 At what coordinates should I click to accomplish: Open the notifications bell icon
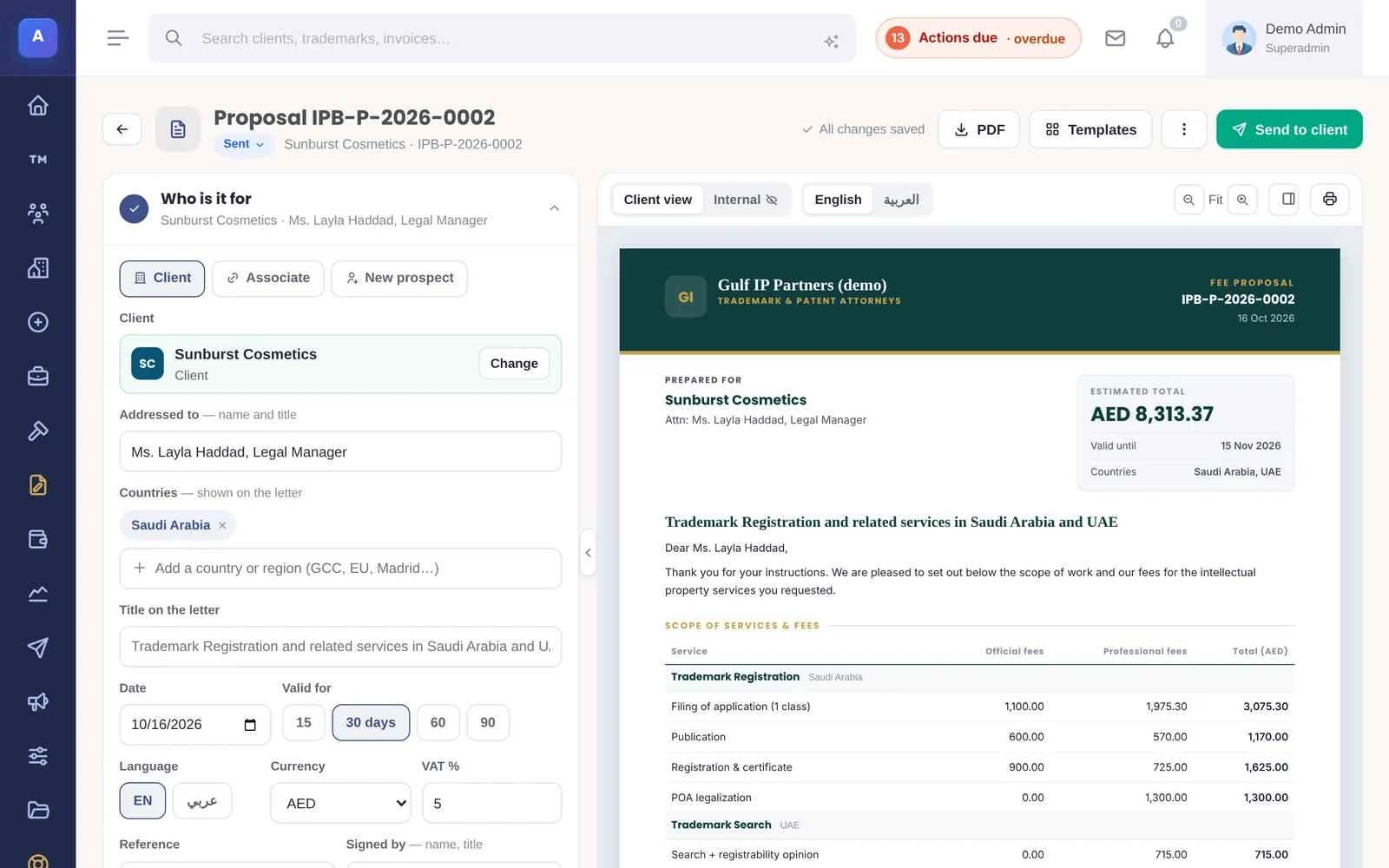click(x=1165, y=38)
